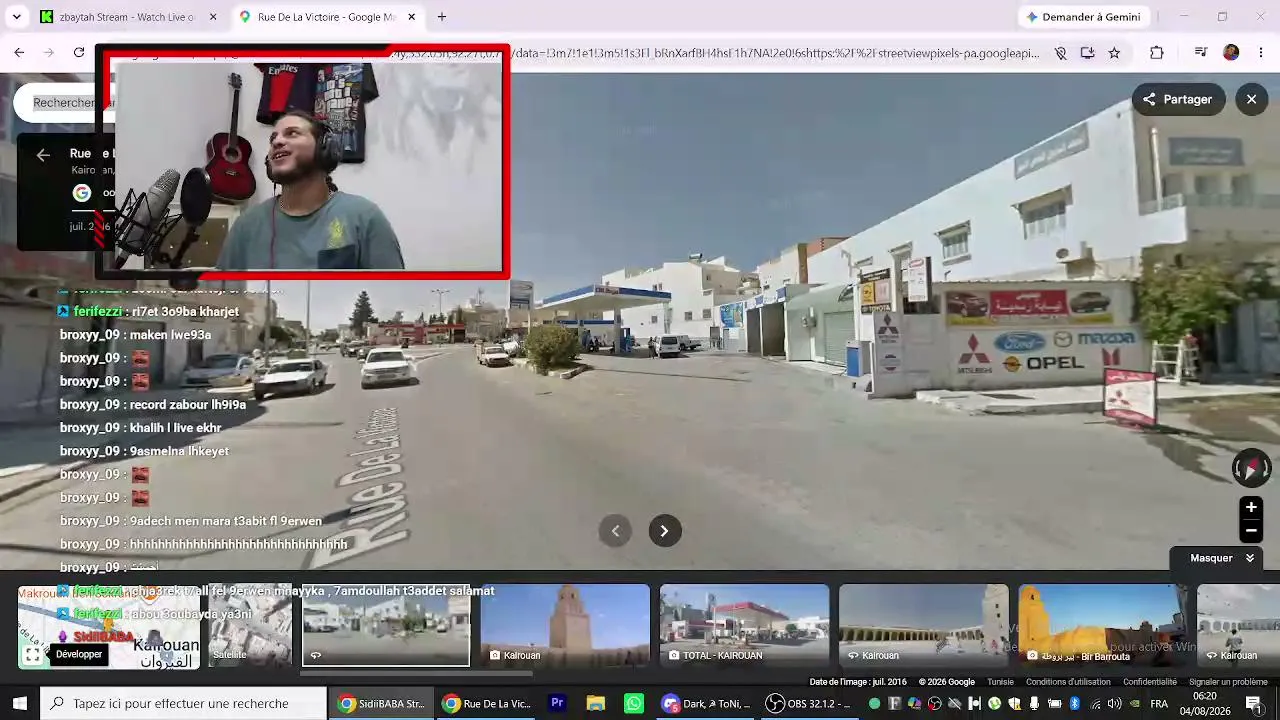Click the thumbnail strip horizontal scrollbar

[x=416, y=673]
